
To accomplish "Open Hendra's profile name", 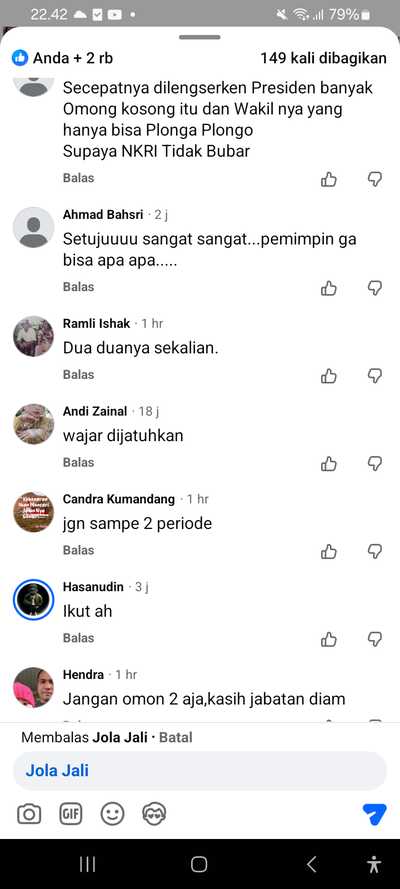I will click(x=83, y=675).
